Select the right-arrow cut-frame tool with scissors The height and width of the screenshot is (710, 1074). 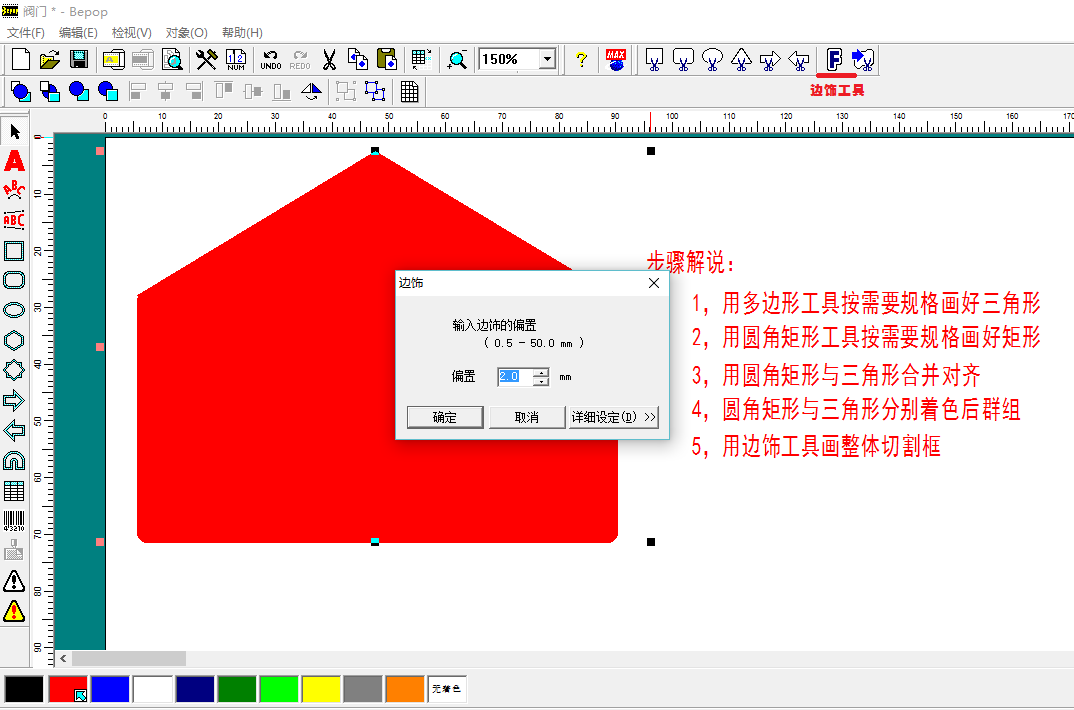tap(770, 60)
